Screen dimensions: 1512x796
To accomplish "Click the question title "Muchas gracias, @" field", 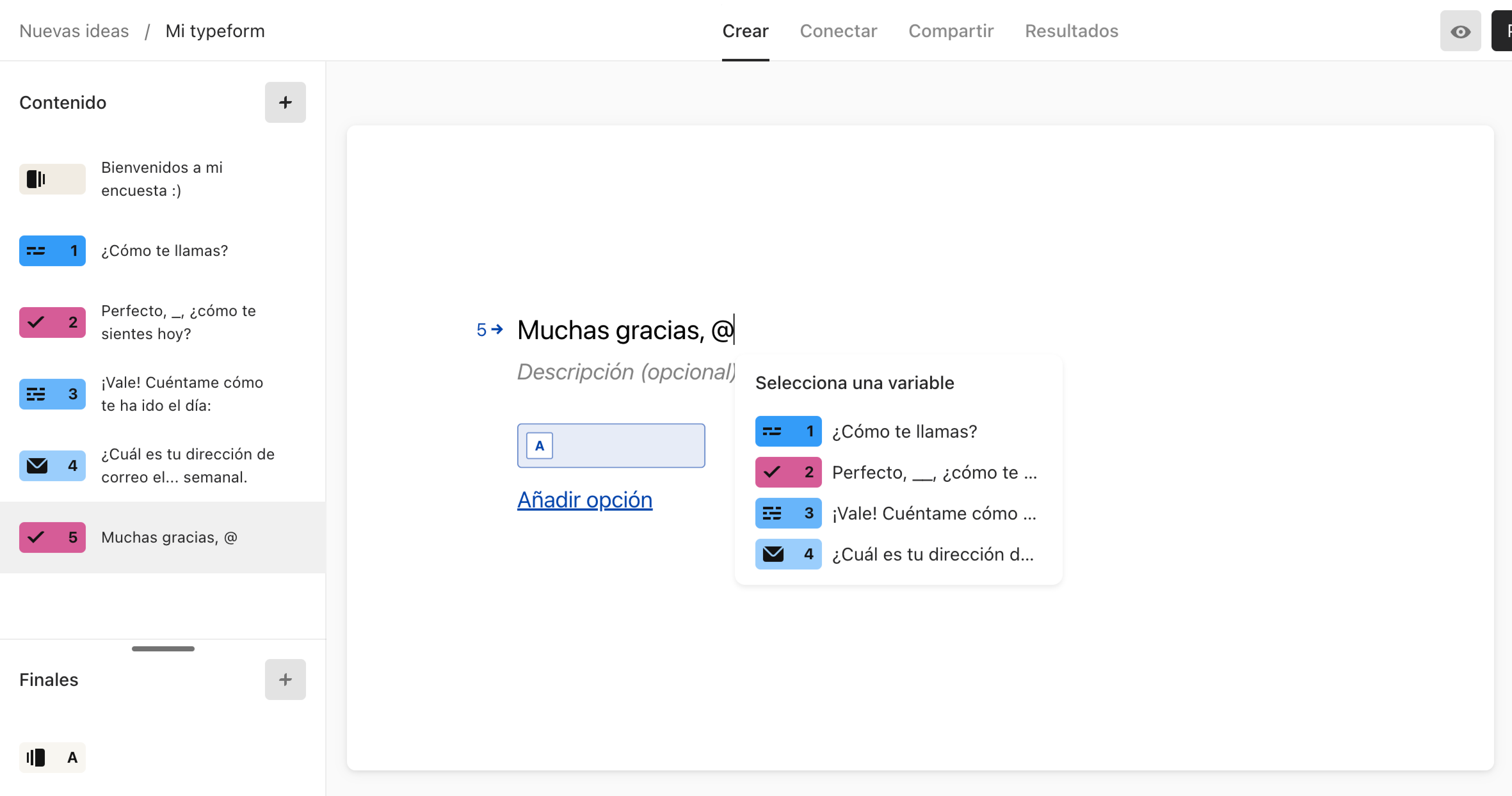I will (626, 330).
